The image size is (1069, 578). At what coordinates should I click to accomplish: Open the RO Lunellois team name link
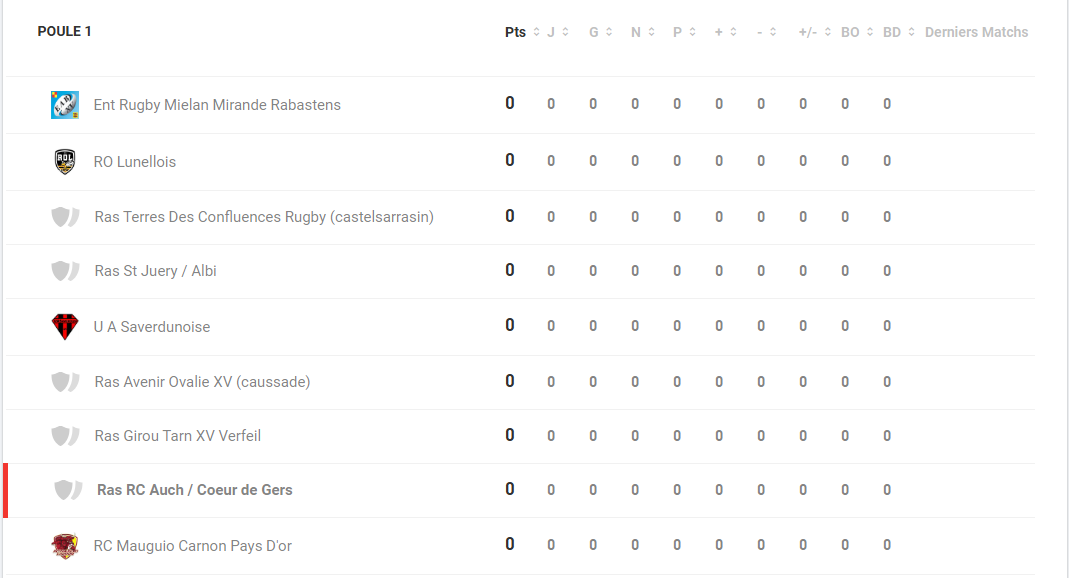coord(134,162)
